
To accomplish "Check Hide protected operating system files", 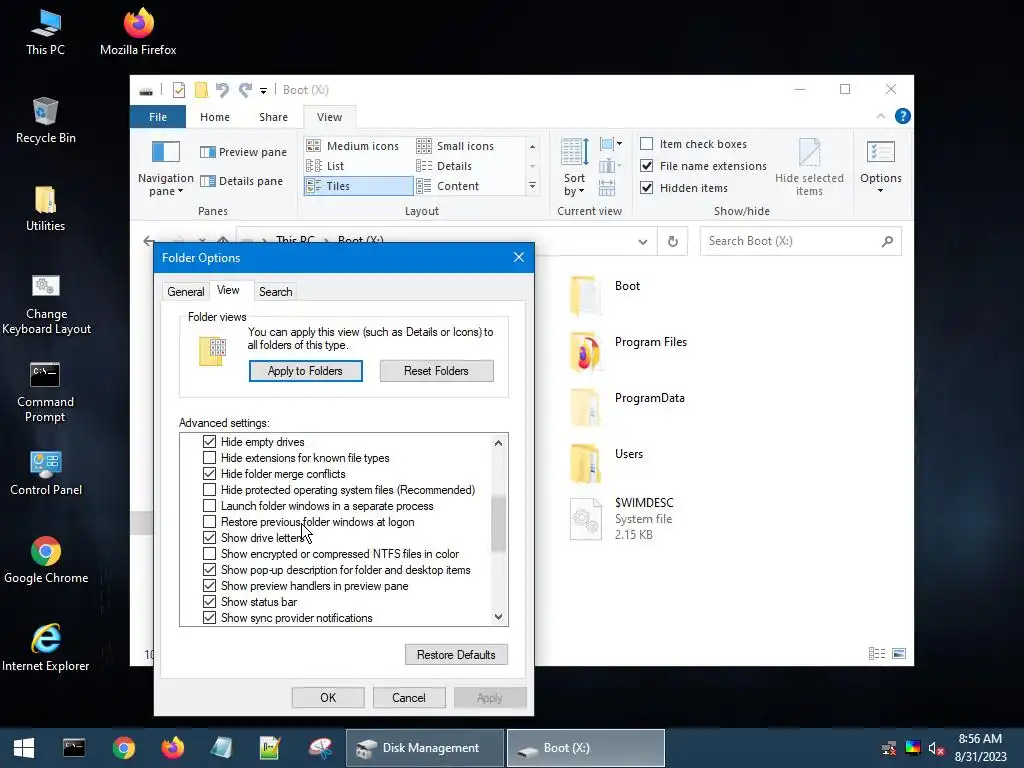I will coord(209,490).
